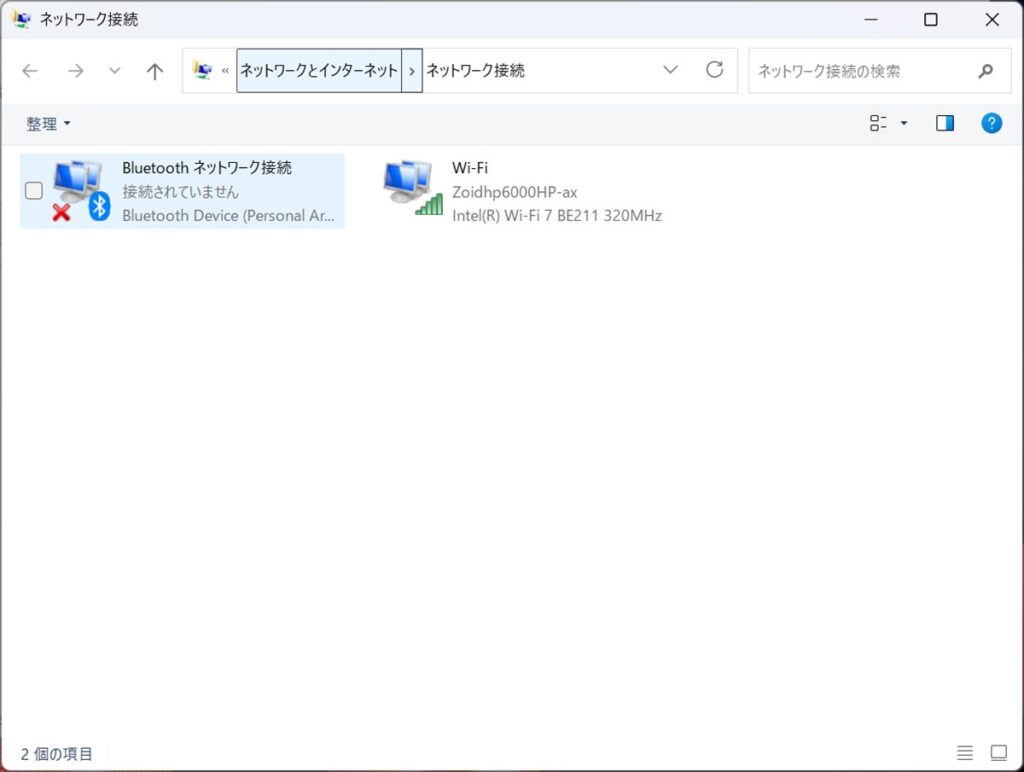Open address bar history dropdown
This screenshot has width=1024, height=772.
pyautogui.click(x=670, y=70)
